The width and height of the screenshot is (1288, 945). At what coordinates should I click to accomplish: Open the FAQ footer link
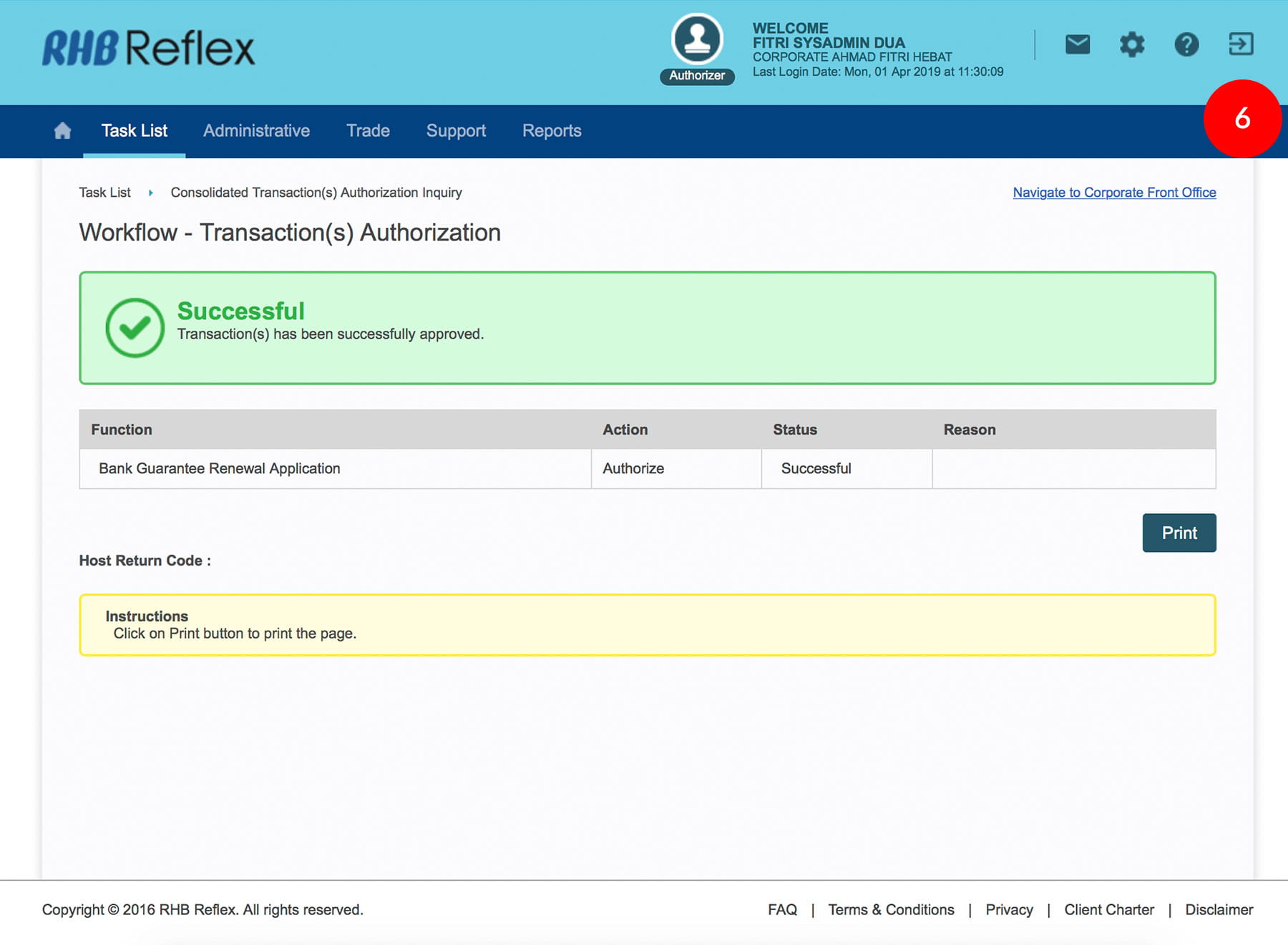click(x=782, y=909)
